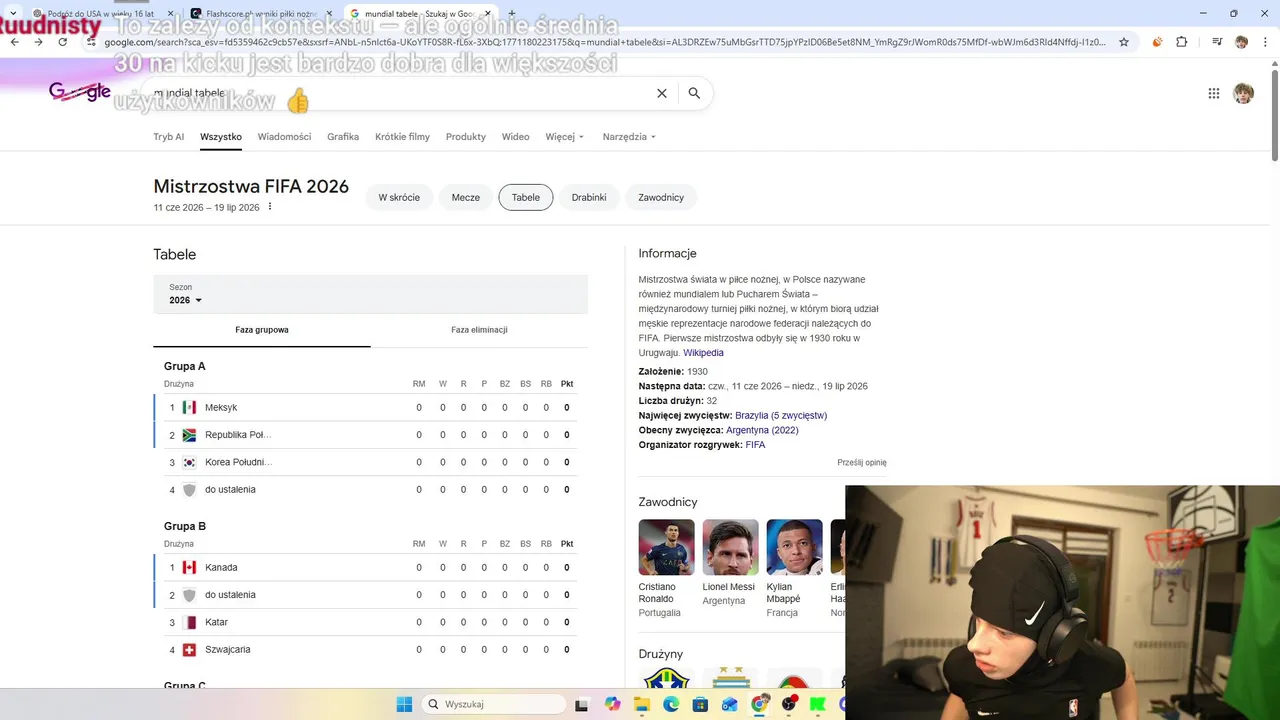
Task: Open the Chrome profile picture in toolbar
Action: click(1241, 42)
